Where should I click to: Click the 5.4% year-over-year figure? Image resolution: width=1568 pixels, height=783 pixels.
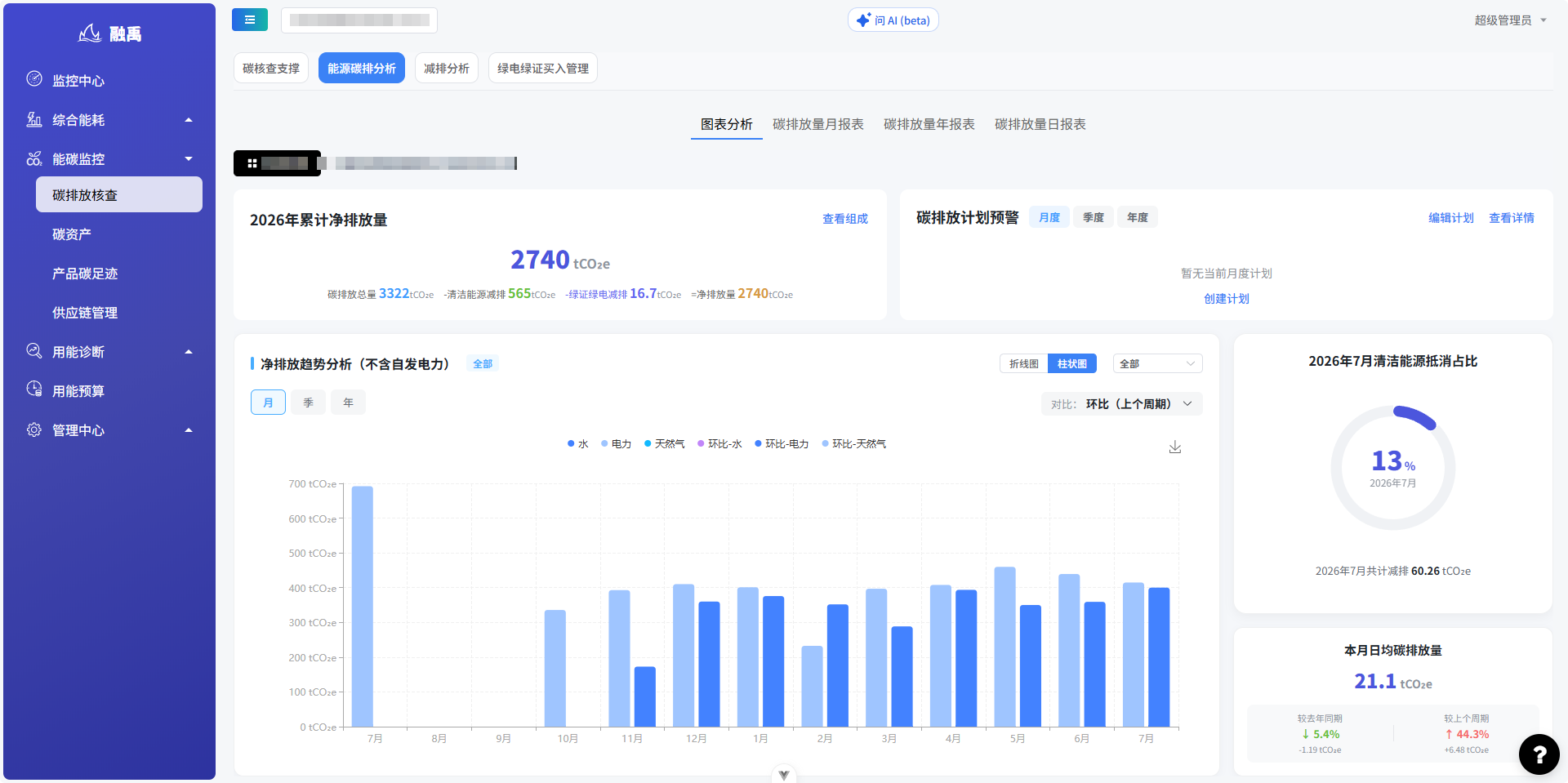(x=1321, y=734)
